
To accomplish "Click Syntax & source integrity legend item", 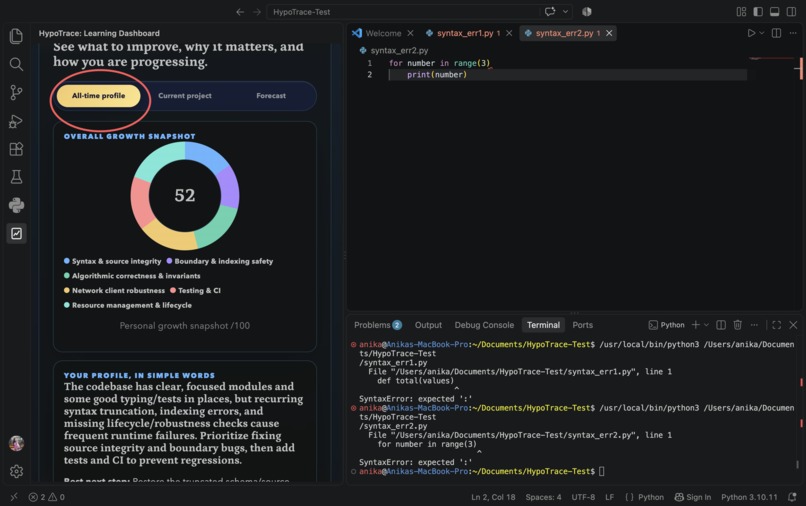I will coord(112,261).
